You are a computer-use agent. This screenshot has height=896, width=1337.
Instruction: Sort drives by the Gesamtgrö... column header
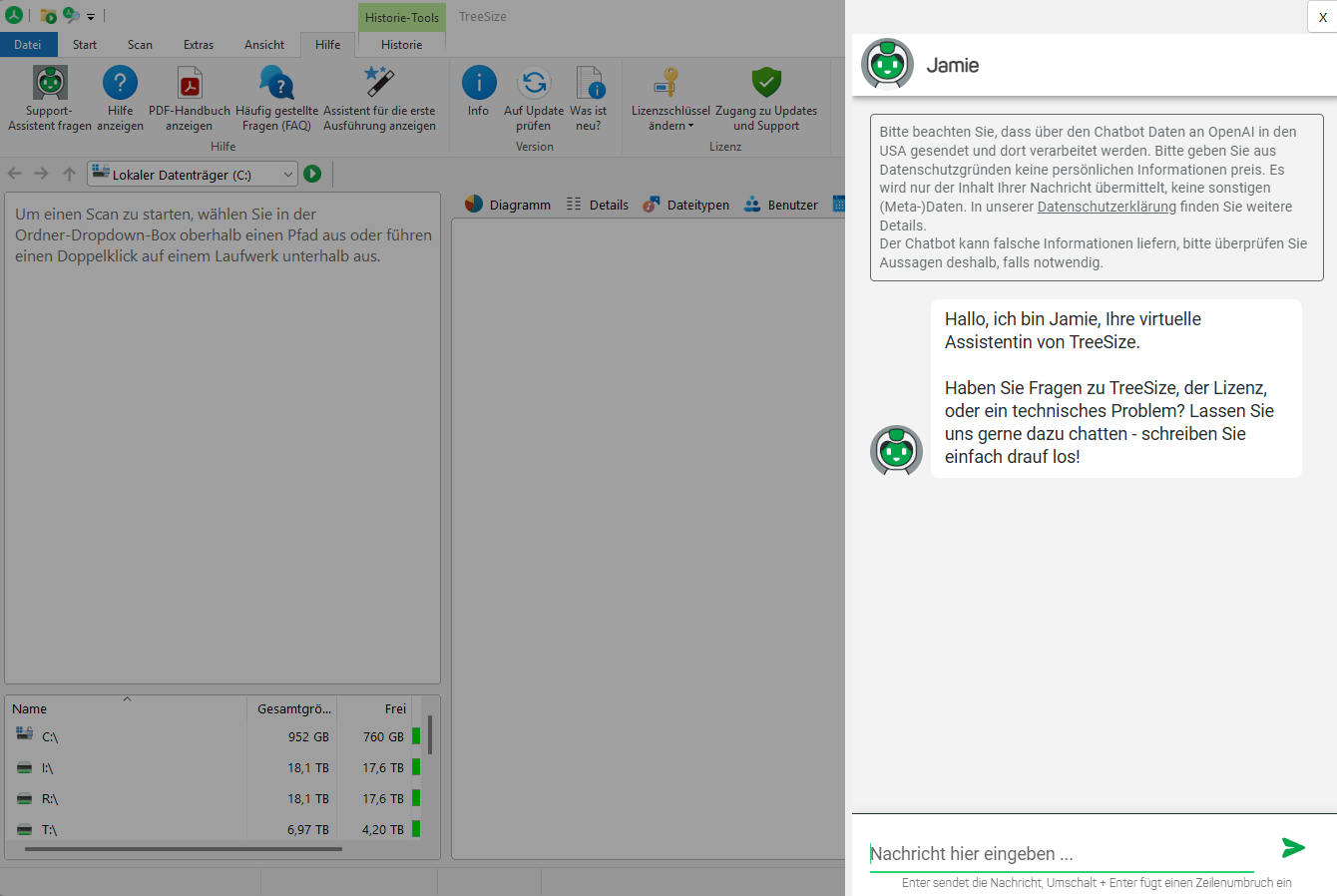tap(292, 708)
